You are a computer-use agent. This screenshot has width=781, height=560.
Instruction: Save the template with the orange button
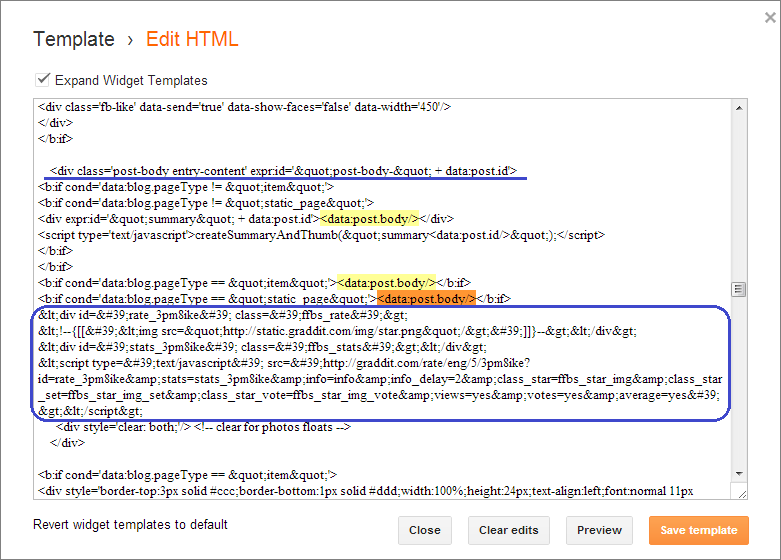point(699,530)
